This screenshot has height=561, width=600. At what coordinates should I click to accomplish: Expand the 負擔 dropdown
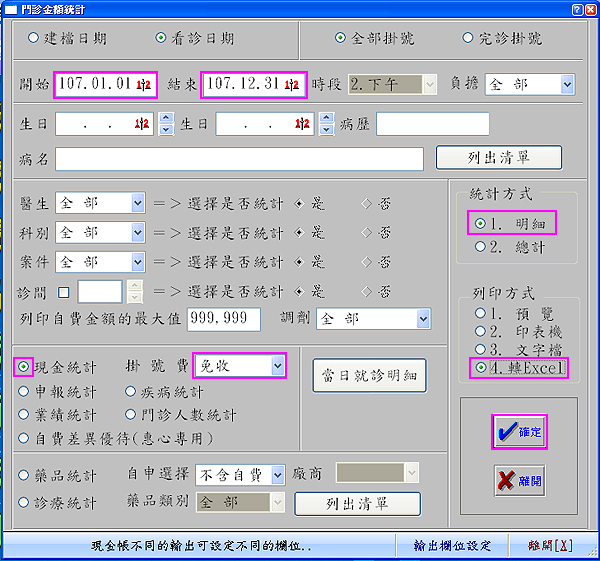pos(567,85)
